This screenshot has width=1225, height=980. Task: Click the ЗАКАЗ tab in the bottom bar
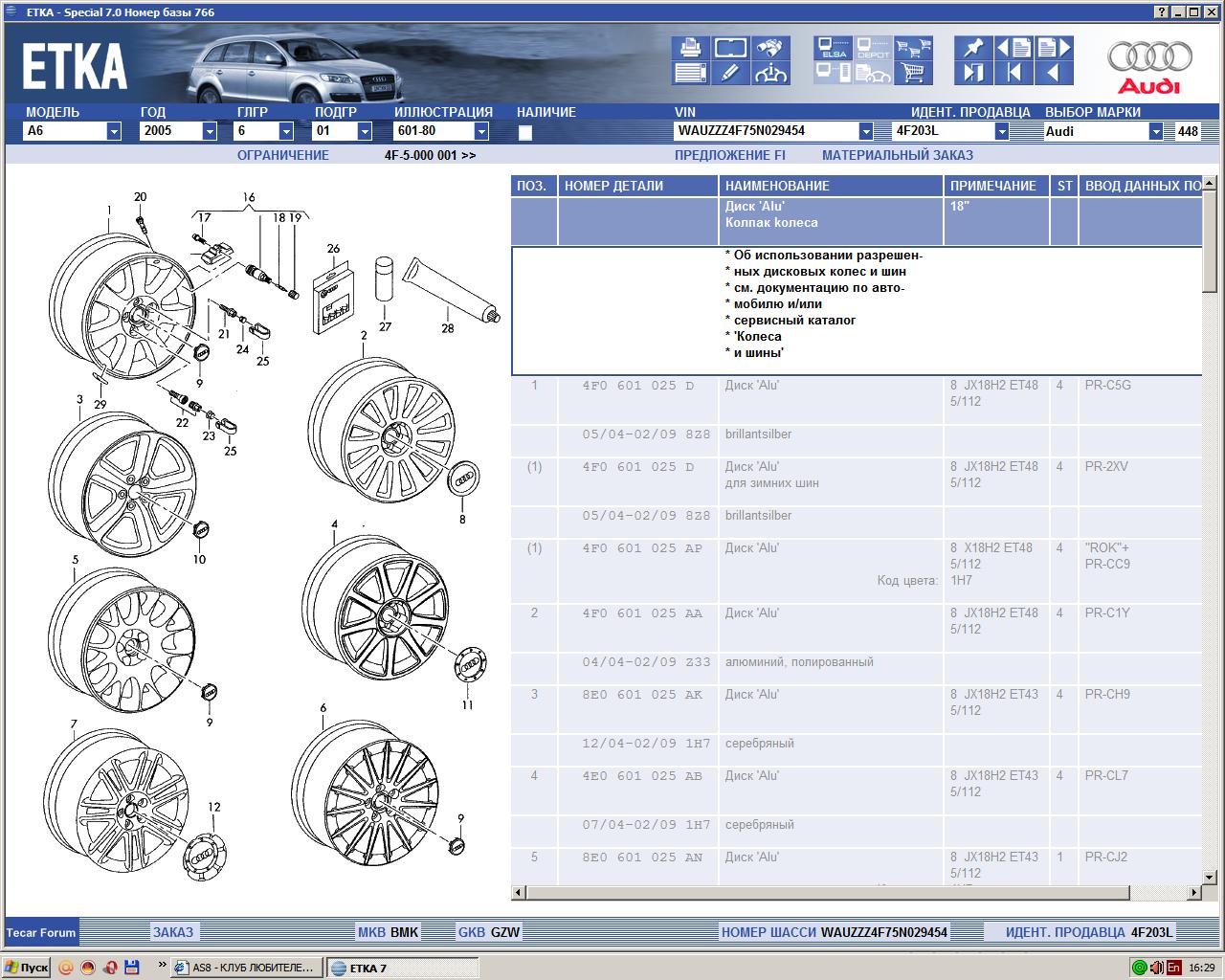173,932
